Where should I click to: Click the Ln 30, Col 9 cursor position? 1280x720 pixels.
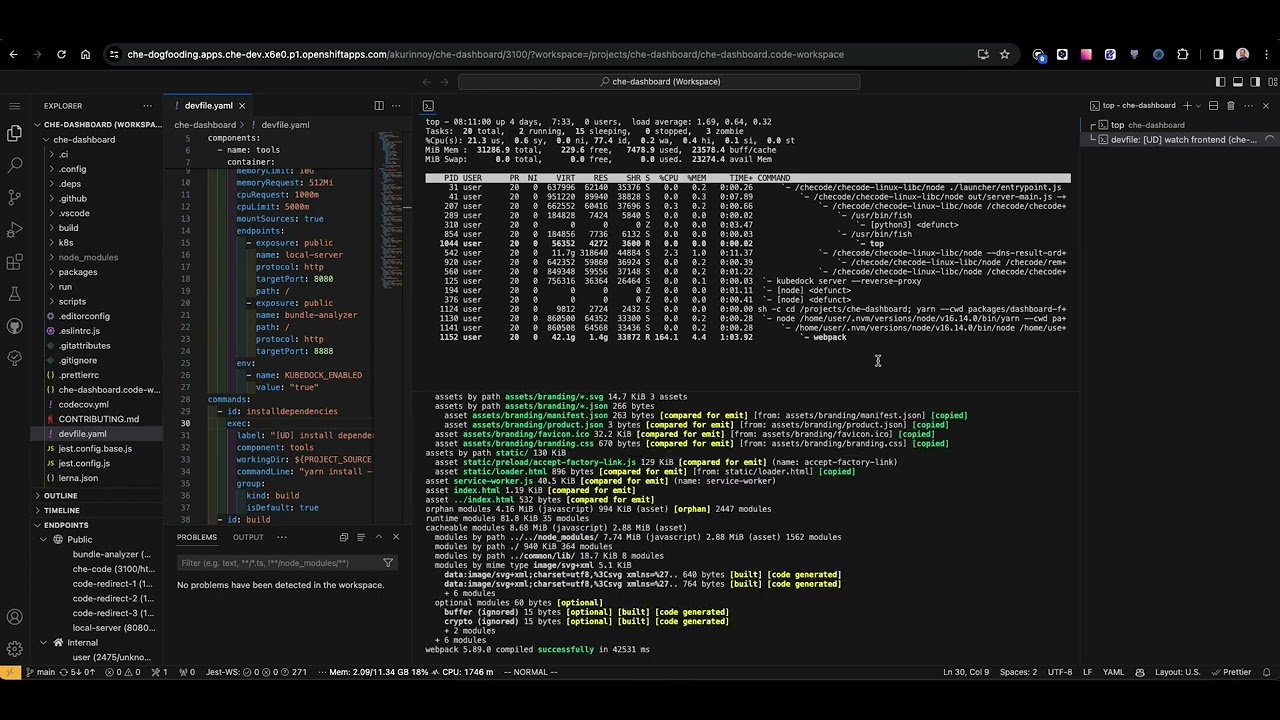[966, 672]
